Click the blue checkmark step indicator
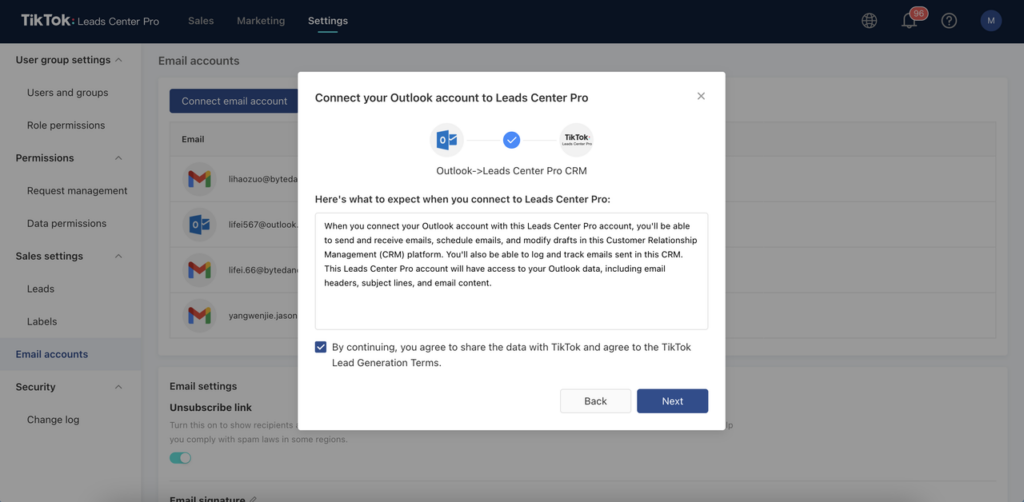This screenshot has width=1024, height=502. pos(511,140)
